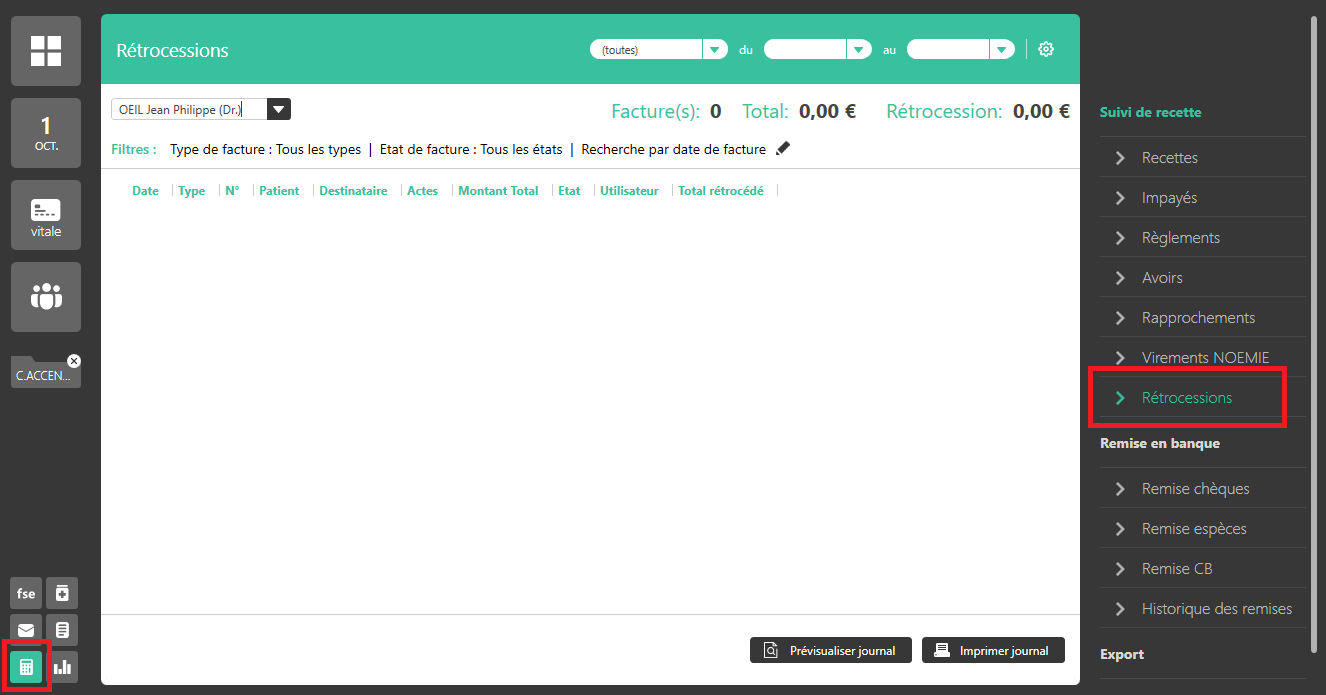Viewport: 1326px width, 695px height.
Task: Click the carte vitale reader icon
Action: click(46, 215)
